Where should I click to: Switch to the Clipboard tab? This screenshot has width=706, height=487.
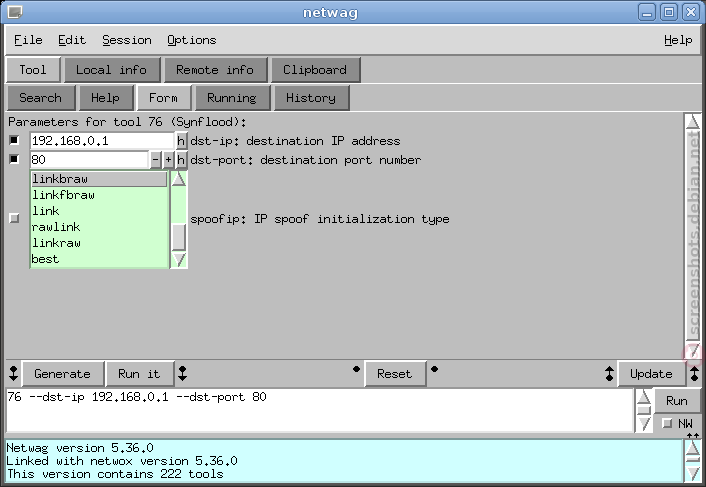click(x=315, y=70)
